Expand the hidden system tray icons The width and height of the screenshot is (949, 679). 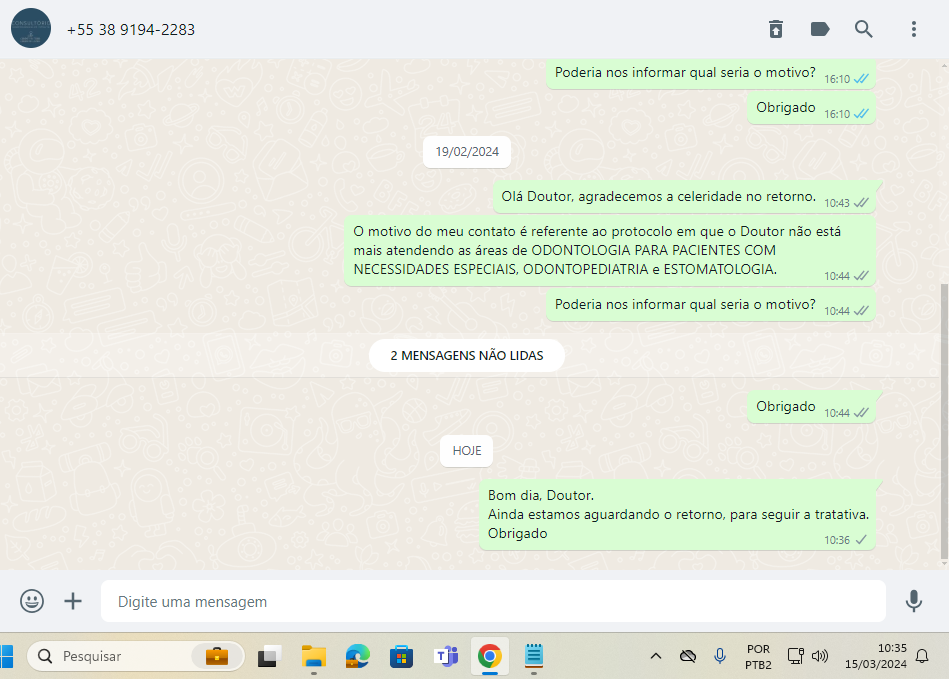tap(656, 656)
